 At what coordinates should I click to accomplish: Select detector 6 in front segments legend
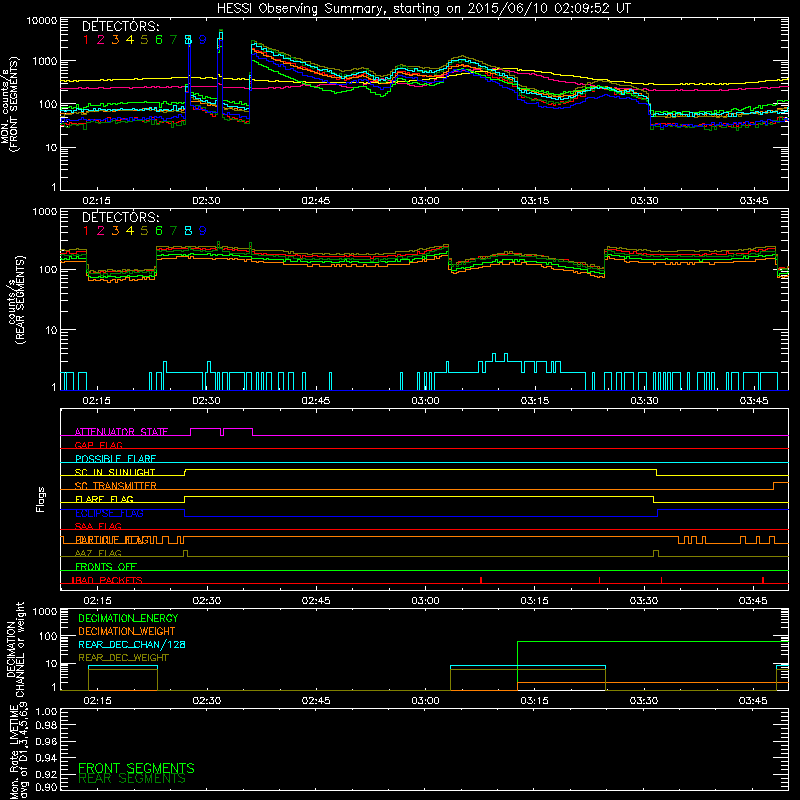[159, 40]
